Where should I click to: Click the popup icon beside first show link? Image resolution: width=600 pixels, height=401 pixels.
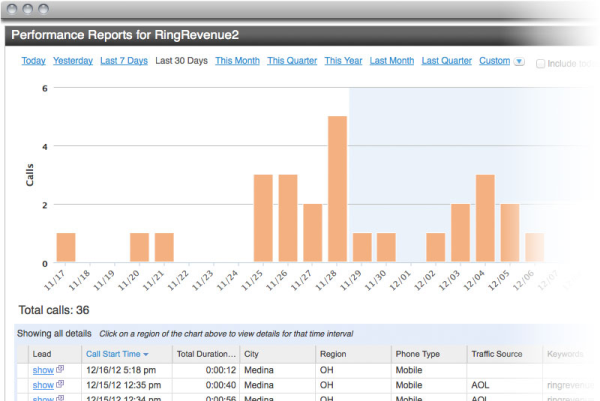click(x=60, y=370)
